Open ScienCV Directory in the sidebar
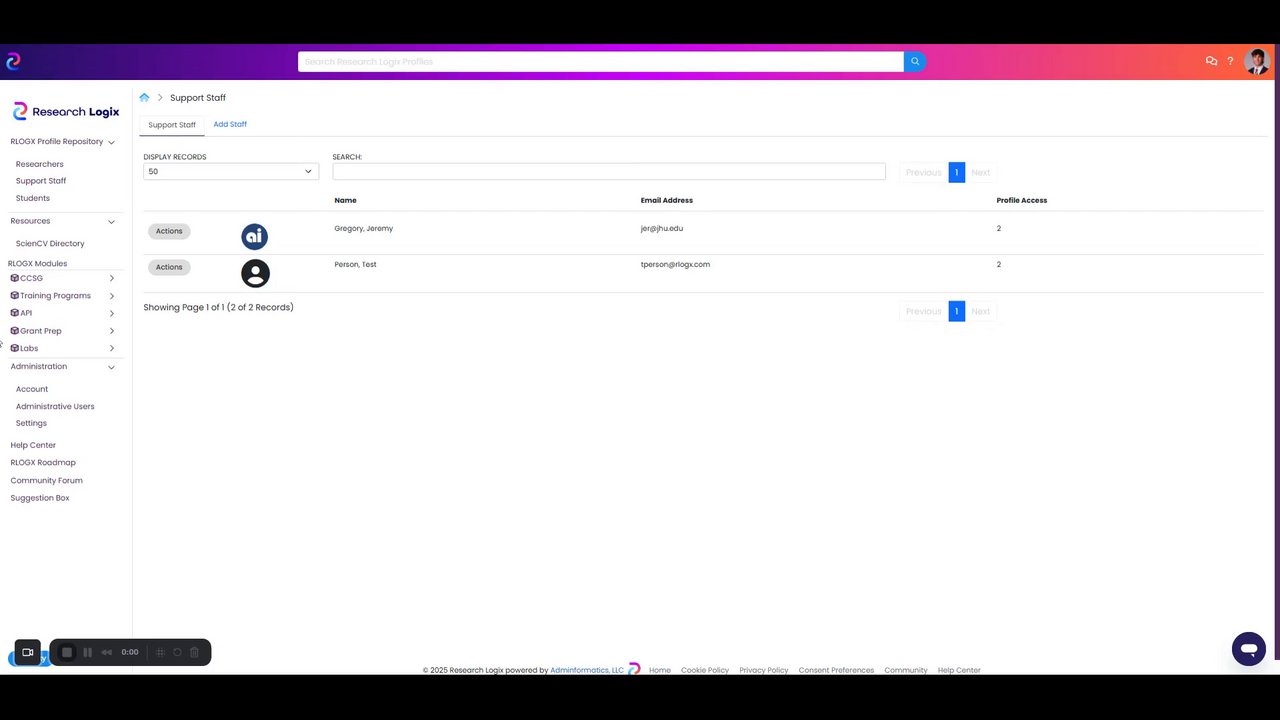The width and height of the screenshot is (1280, 720). coord(50,243)
